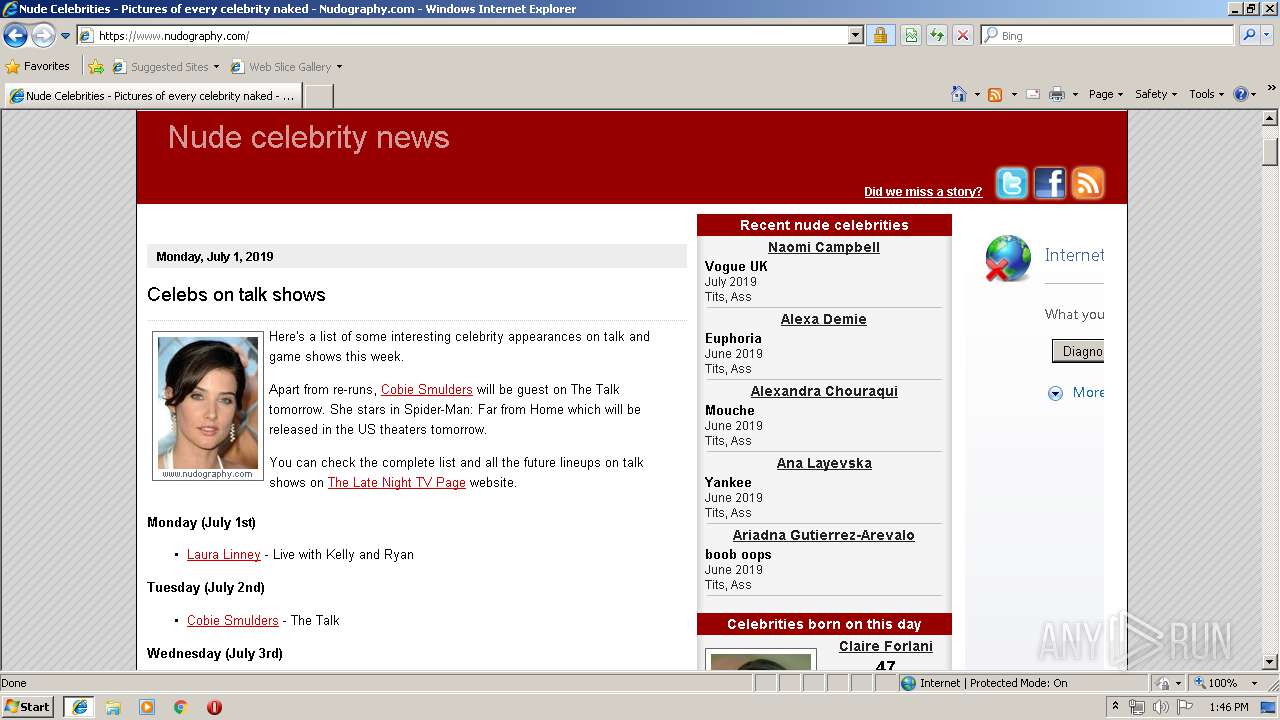Open the Suggested Sites dropdown
The image size is (1280, 720).
(166, 67)
